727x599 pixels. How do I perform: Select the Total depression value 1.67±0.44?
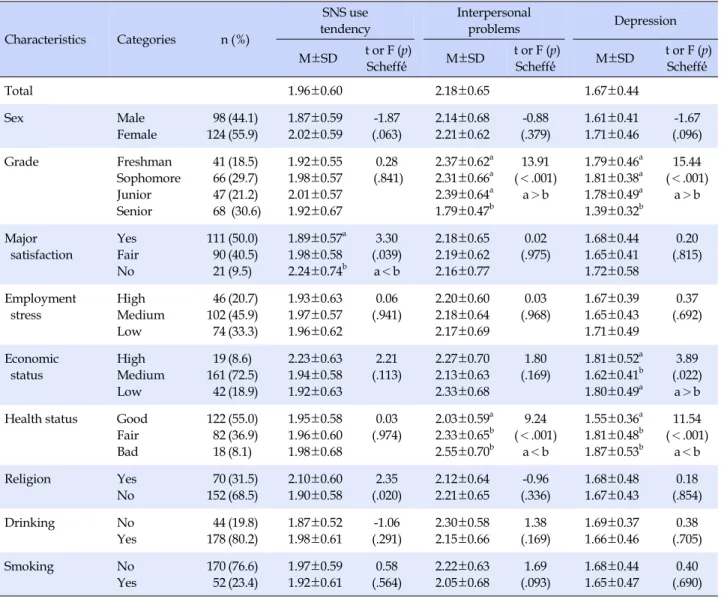point(612,90)
